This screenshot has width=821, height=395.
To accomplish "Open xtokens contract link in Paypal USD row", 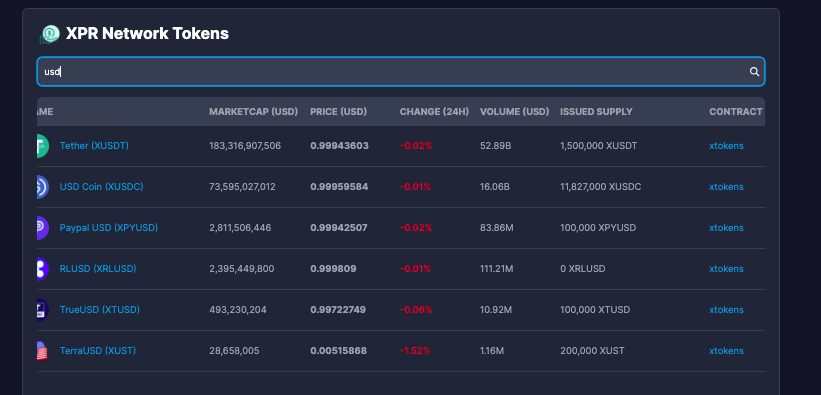I will tap(726, 228).
